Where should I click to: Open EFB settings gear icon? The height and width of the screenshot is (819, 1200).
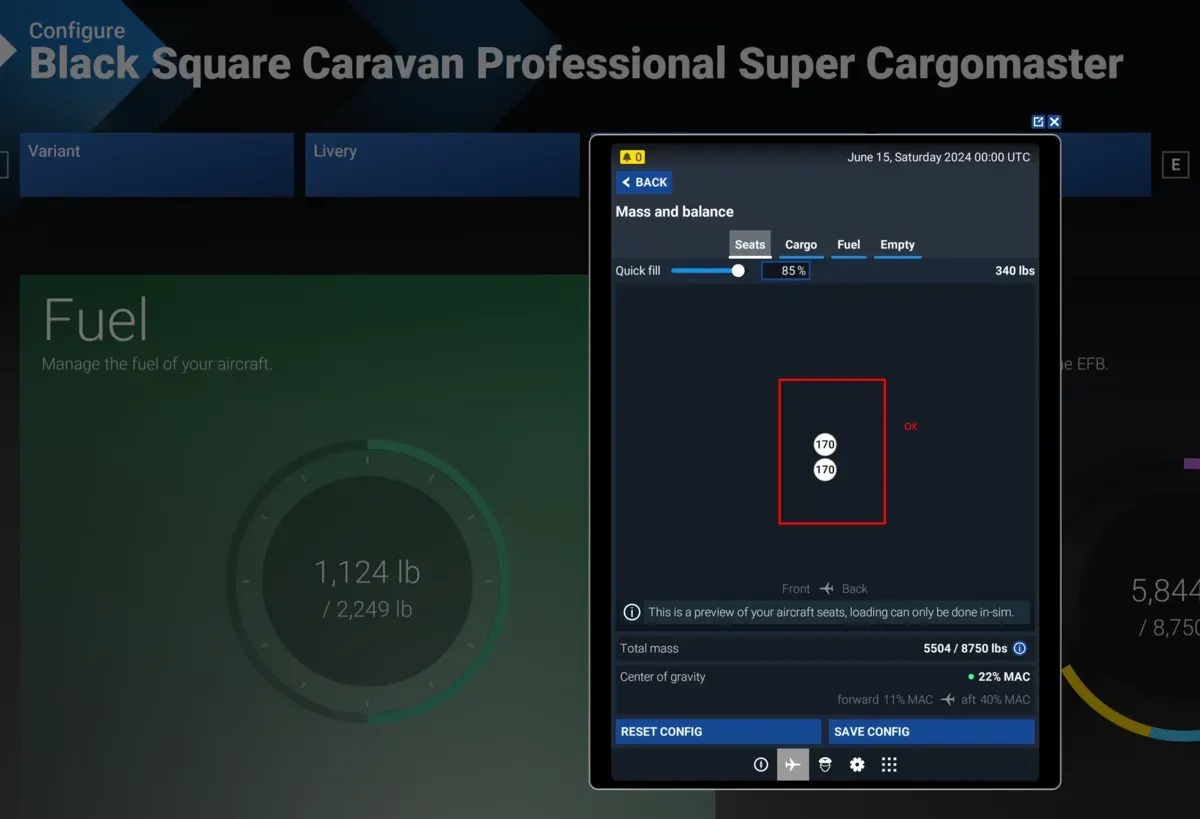click(x=857, y=765)
